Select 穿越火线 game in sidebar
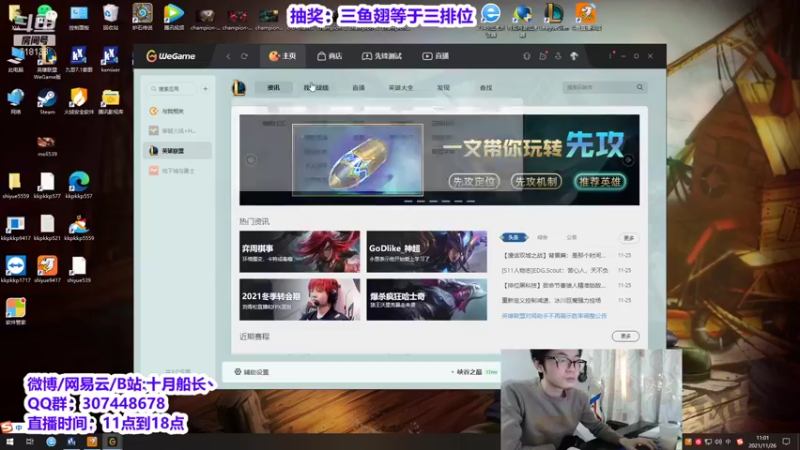The width and height of the screenshot is (800, 450). [178, 131]
